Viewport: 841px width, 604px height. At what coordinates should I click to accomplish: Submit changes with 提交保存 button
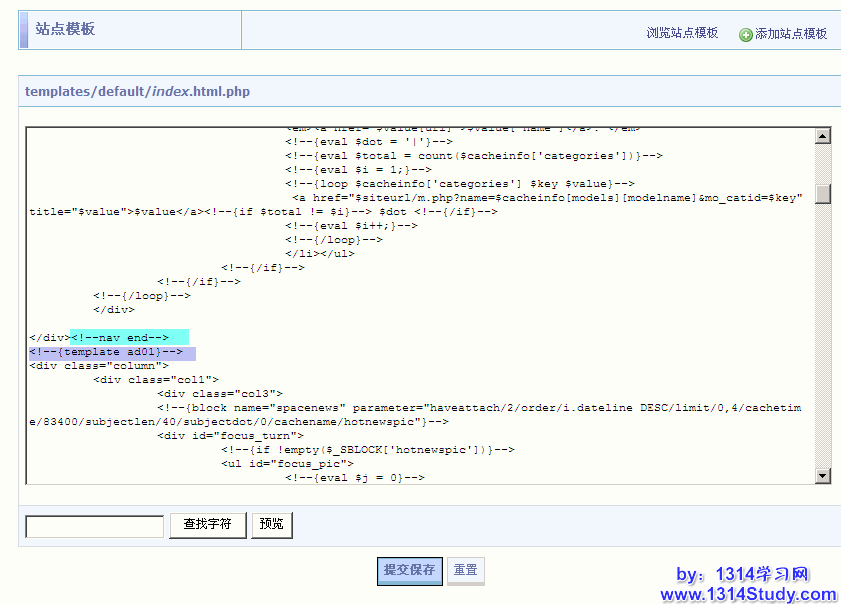pyautogui.click(x=410, y=570)
